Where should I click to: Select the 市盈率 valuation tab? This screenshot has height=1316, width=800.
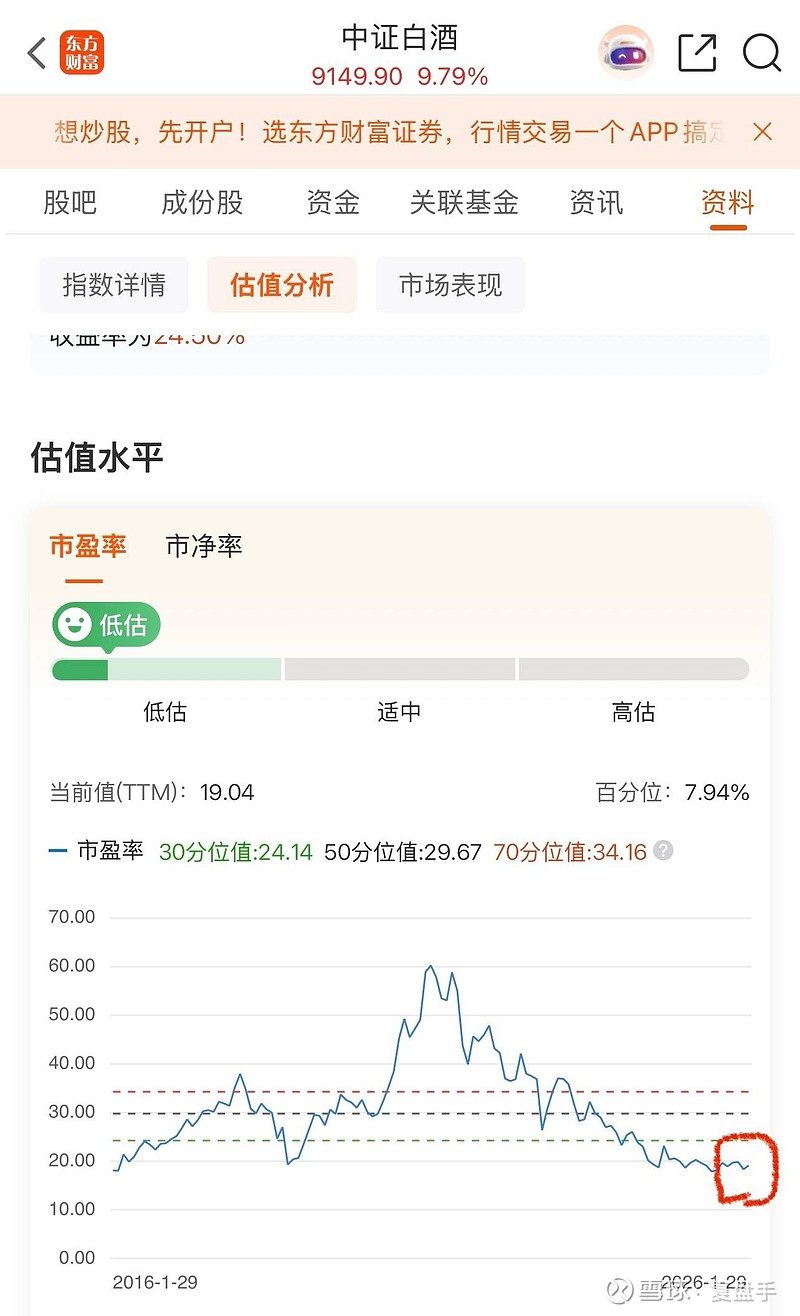click(88, 546)
